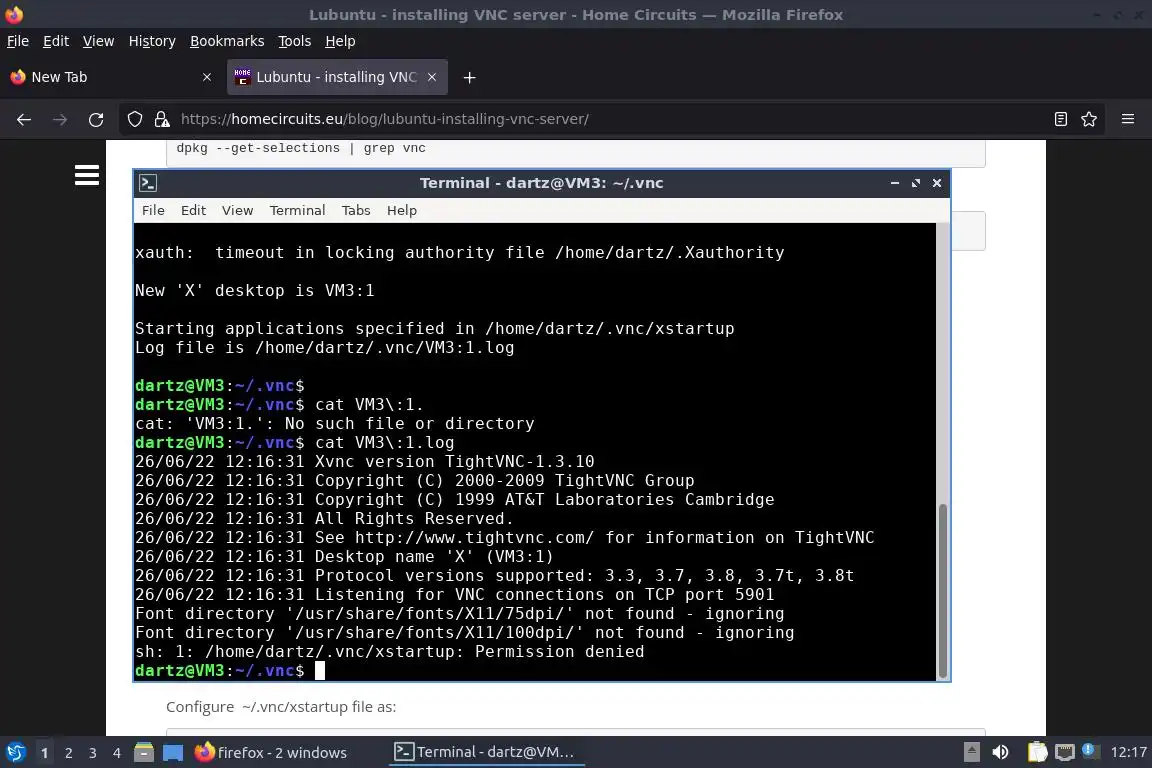Viewport: 1152px width, 768px height.
Task: Open the volume control in tray
Action: pos(1000,752)
